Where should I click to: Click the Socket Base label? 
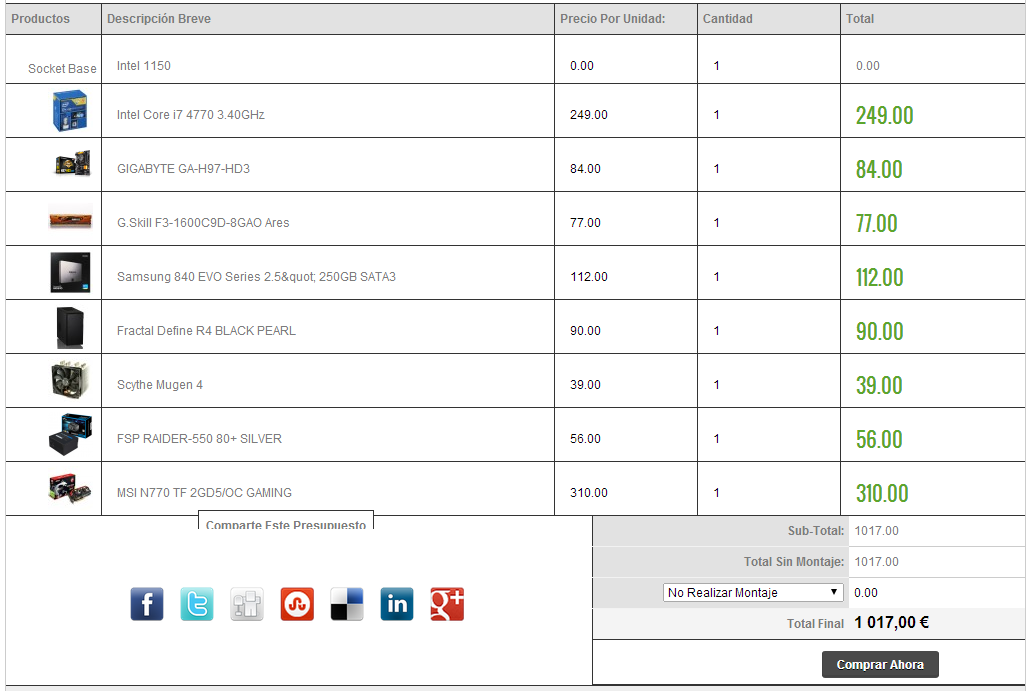tap(62, 69)
